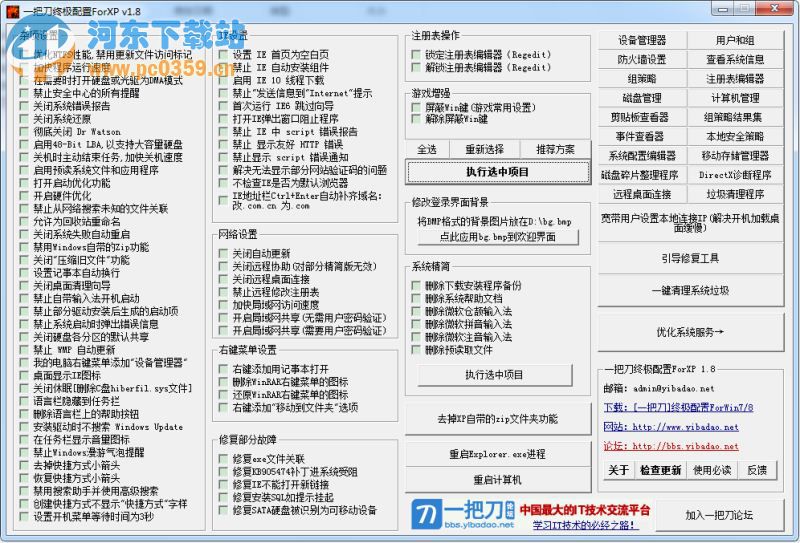Click the app icon in title bar

point(12,11)
